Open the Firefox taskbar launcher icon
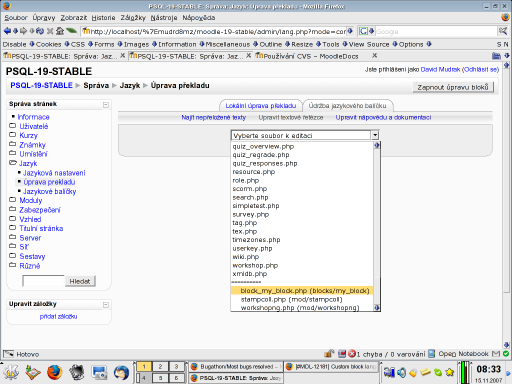The height and width of the screenshot is (384, 512). [55, 372]
